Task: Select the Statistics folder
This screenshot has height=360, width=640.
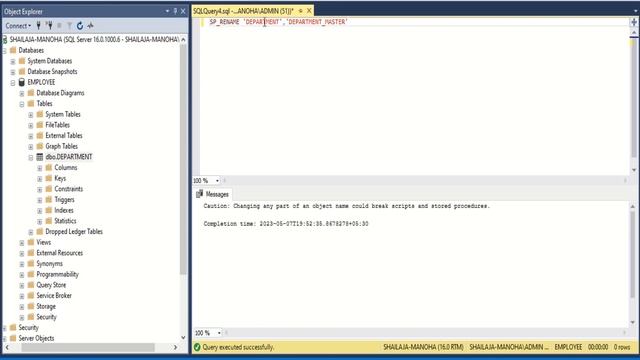Action: tap(65, 221)
